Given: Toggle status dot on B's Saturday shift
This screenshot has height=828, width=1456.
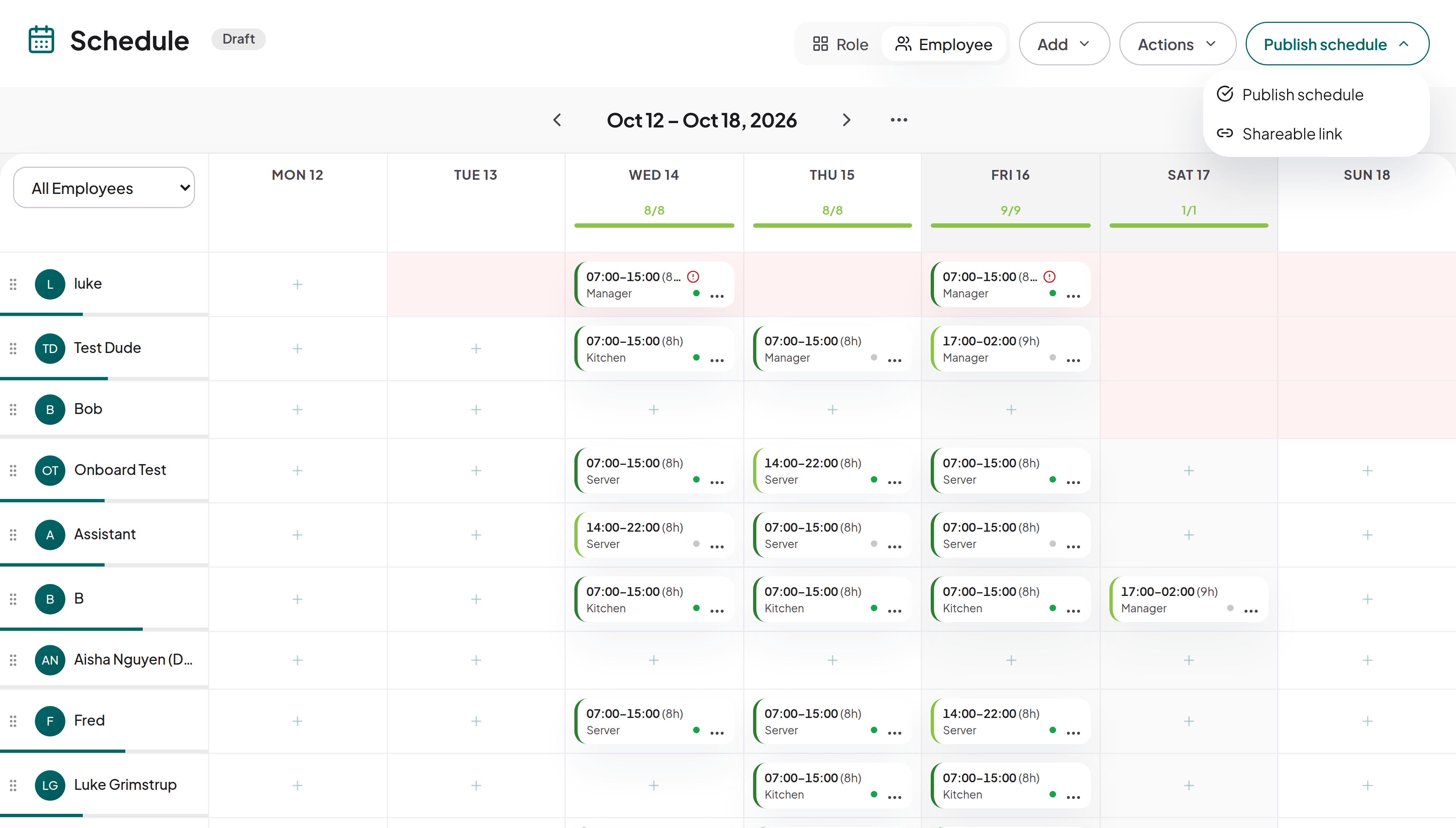Looking at the screenshot, I should (1230, 608).
